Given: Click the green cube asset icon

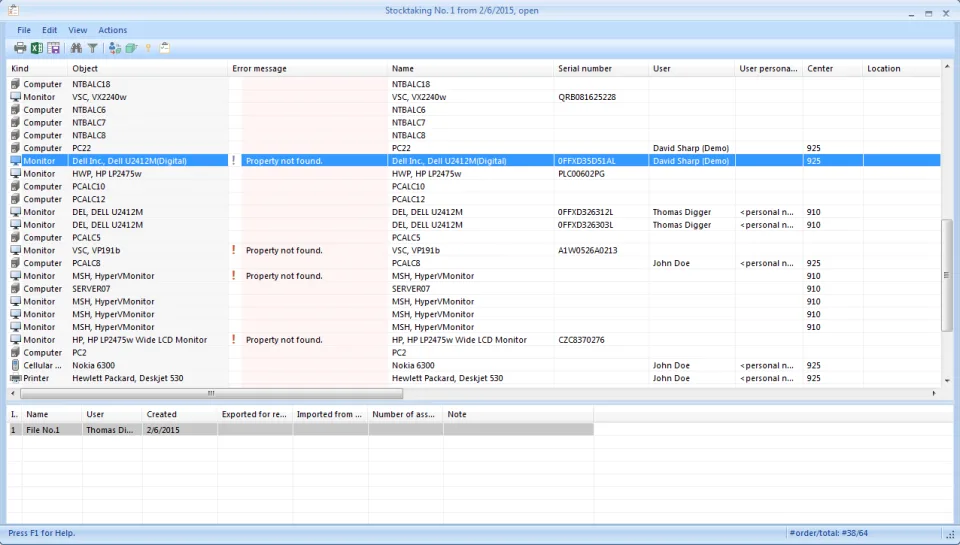Looking at the screenshot, I should [x=131, y=48].
